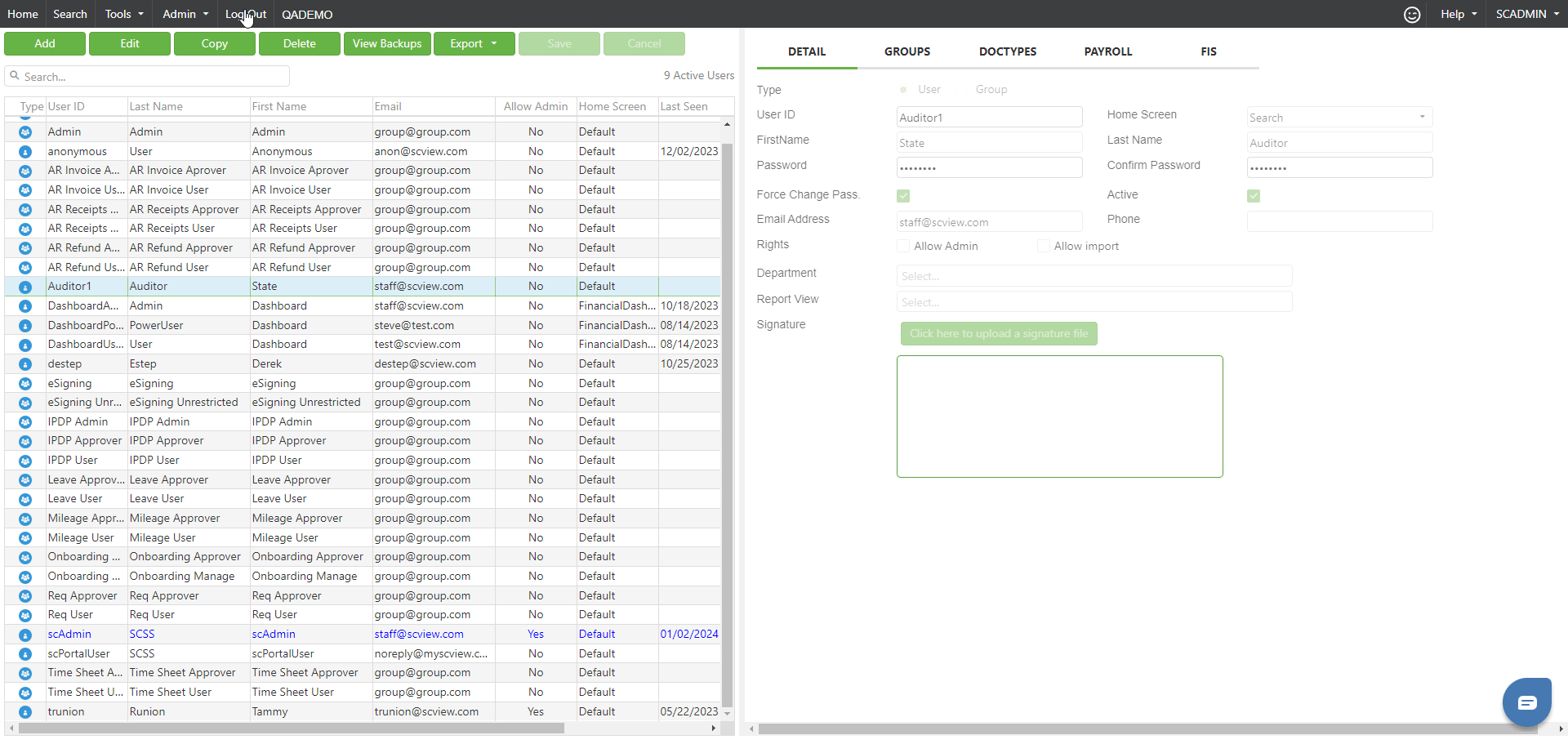
Task: Click the group icon for Req User row
Action: tap(25, 615)
